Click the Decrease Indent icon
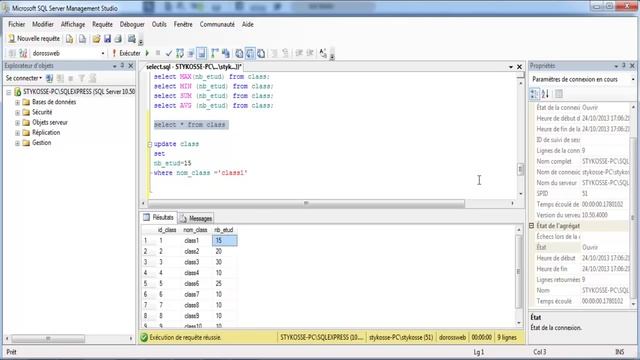 coord(299,53)
